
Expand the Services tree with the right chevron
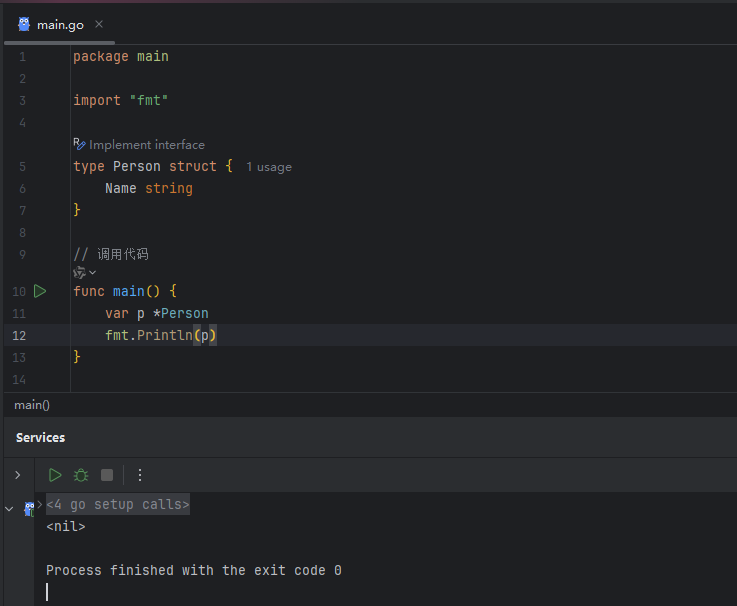coord(18,475)
